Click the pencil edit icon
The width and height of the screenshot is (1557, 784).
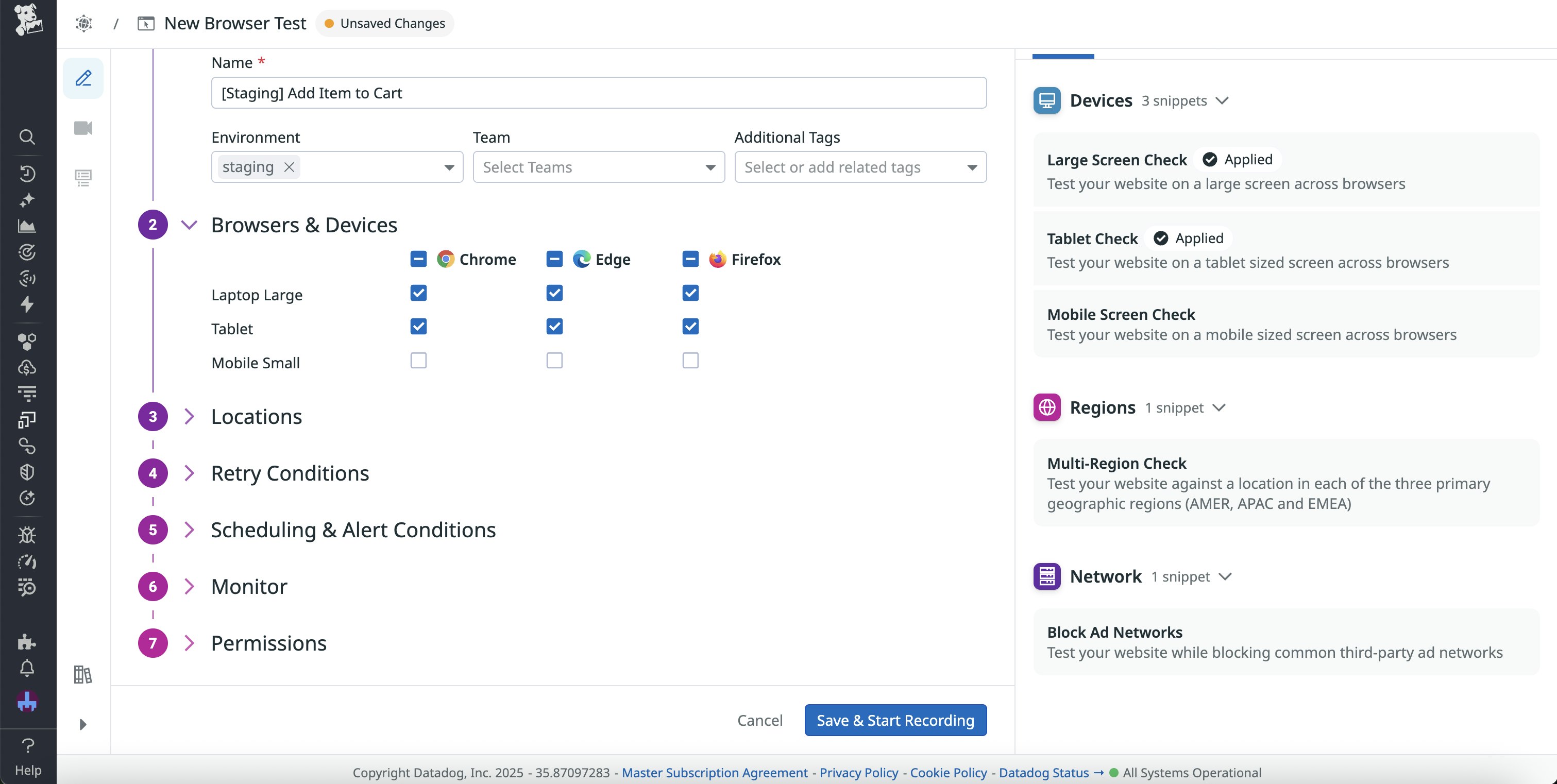pos(83,79)
